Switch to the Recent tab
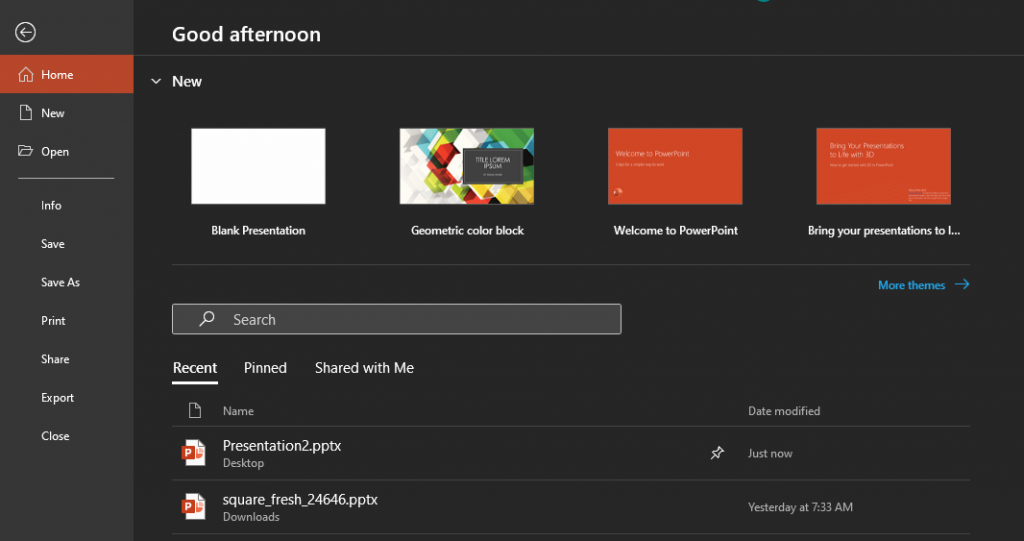 pos(195,368)
